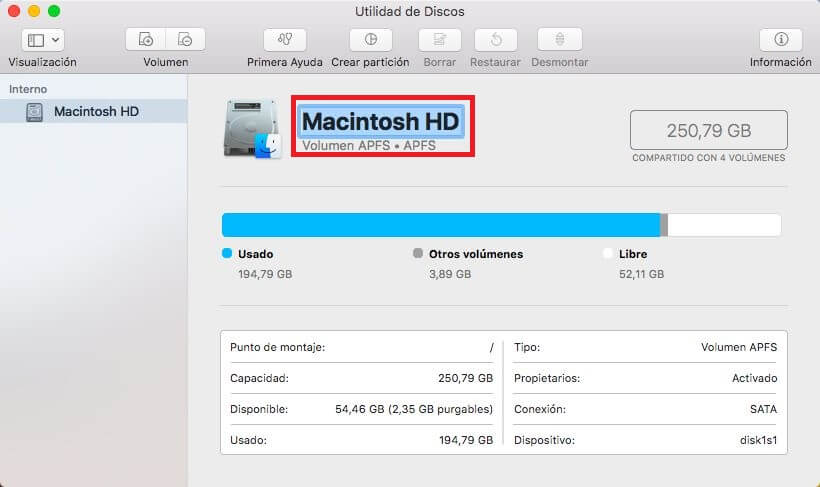Click the Interno sidebar section header
The image size is (820, 487).
(x=28, y=89)
